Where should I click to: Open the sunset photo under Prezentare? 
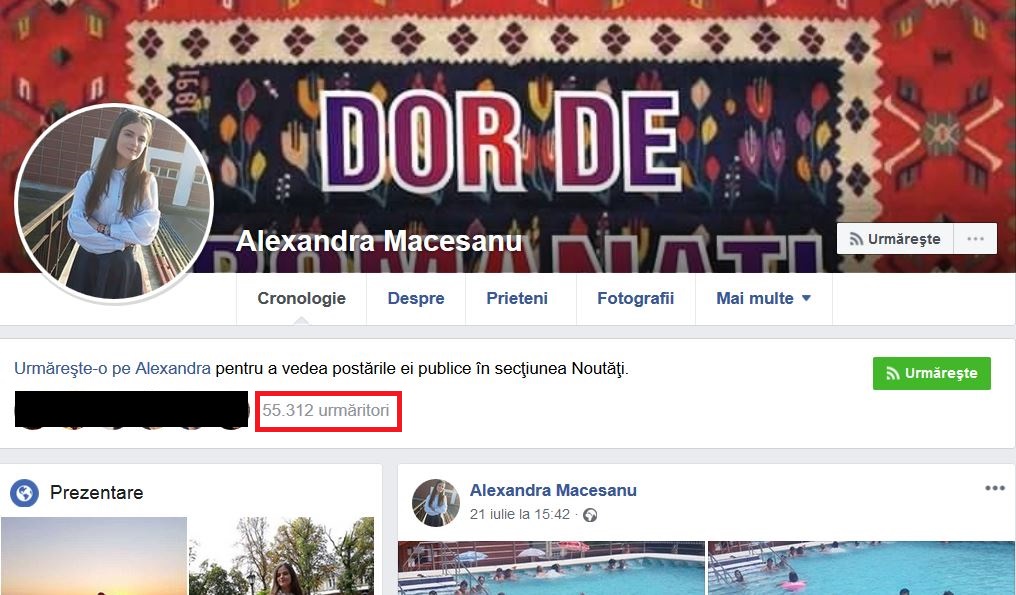coord(94,556)
